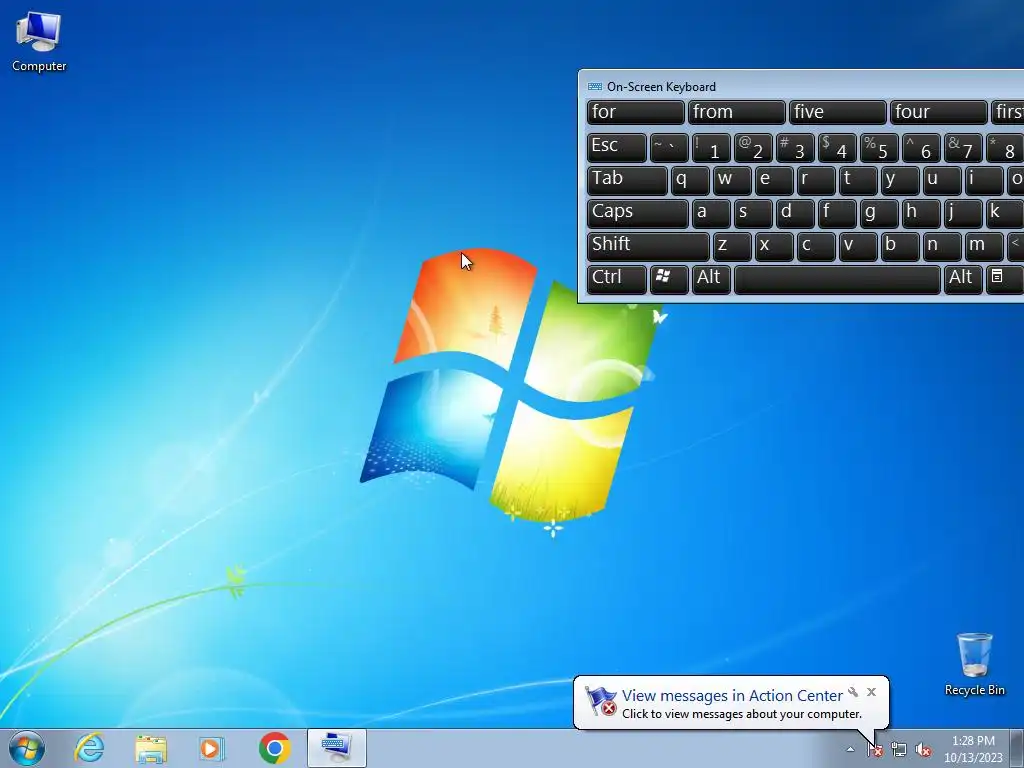Tap the q key
Screen dimensions: 1024x768
(690, 181)
